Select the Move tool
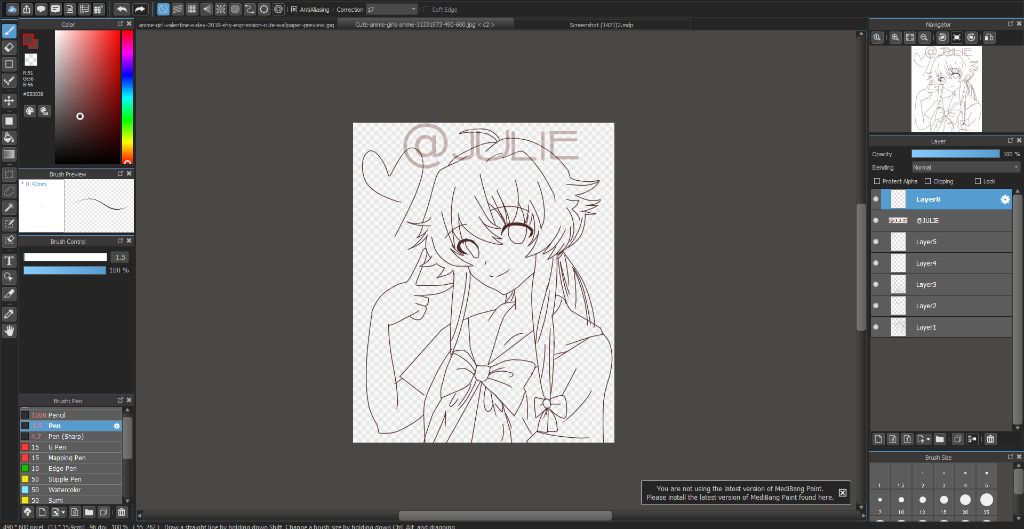 pos(9,101)
